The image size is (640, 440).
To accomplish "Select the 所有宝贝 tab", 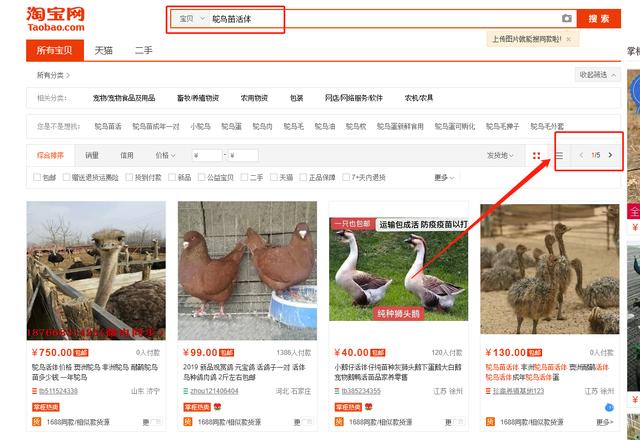I will pyautogui.click(x=55, y=50).
